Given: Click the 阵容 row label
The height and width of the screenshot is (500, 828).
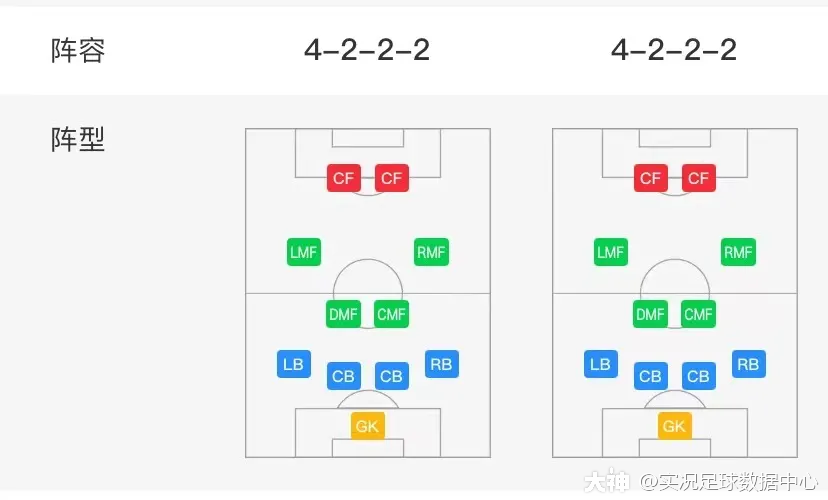Looking at the screenshot, I should [x=78, y=50].
